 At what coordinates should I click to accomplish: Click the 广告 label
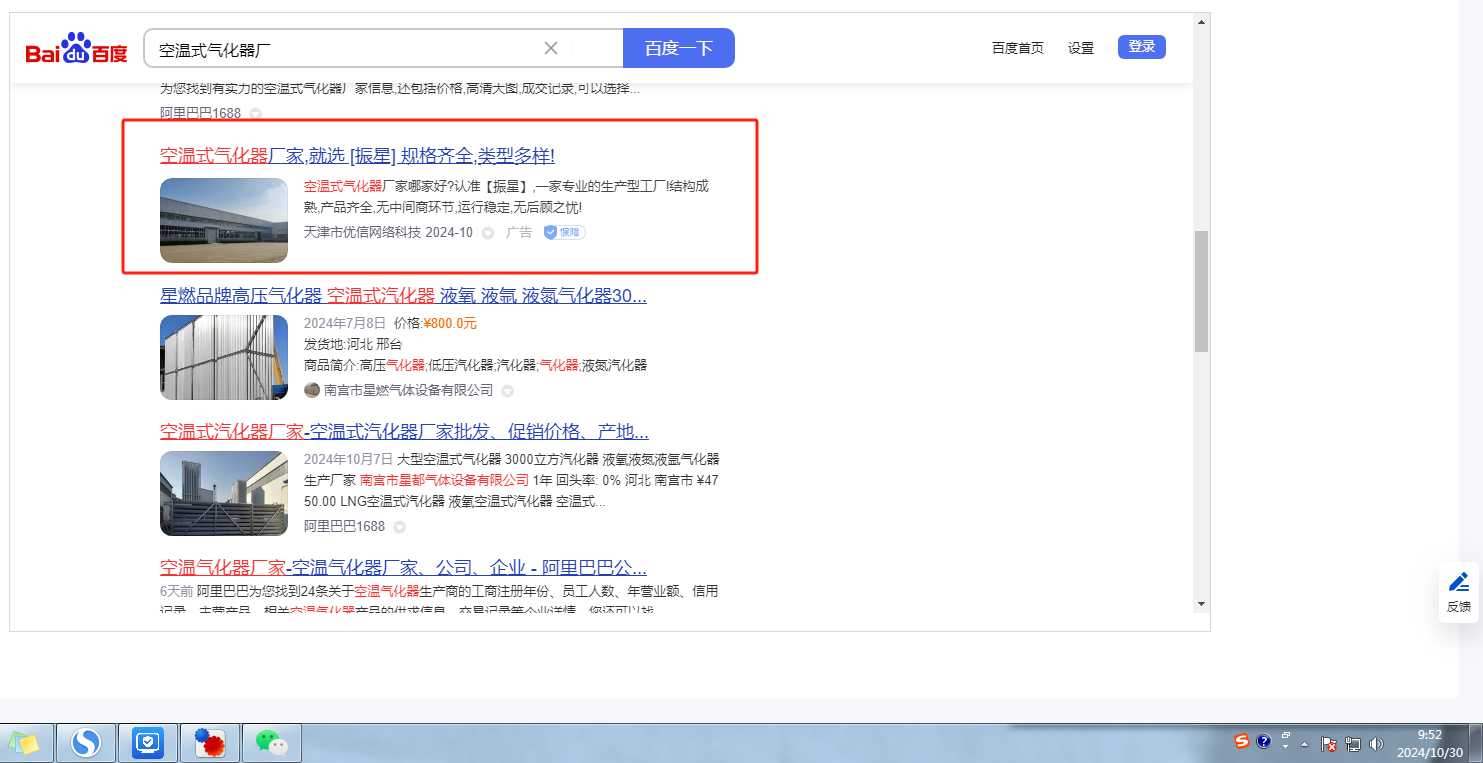(x=519, y=232)
